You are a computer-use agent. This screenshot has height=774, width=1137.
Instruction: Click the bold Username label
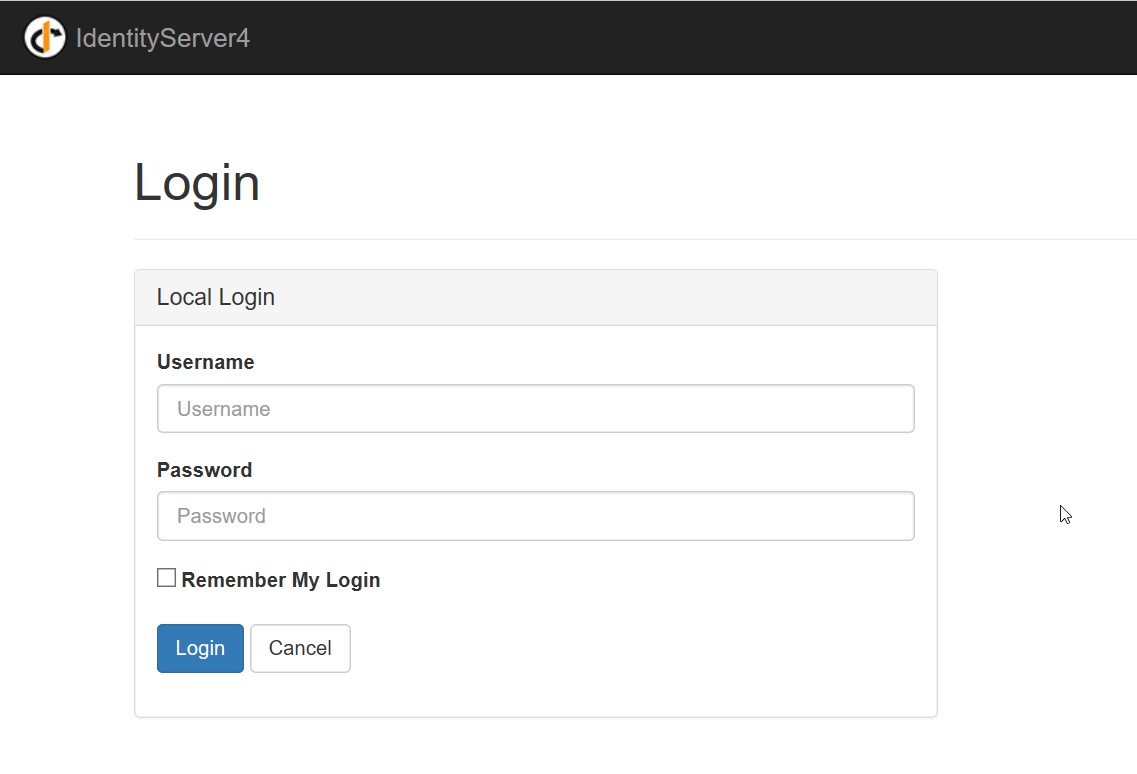[205, 362]
